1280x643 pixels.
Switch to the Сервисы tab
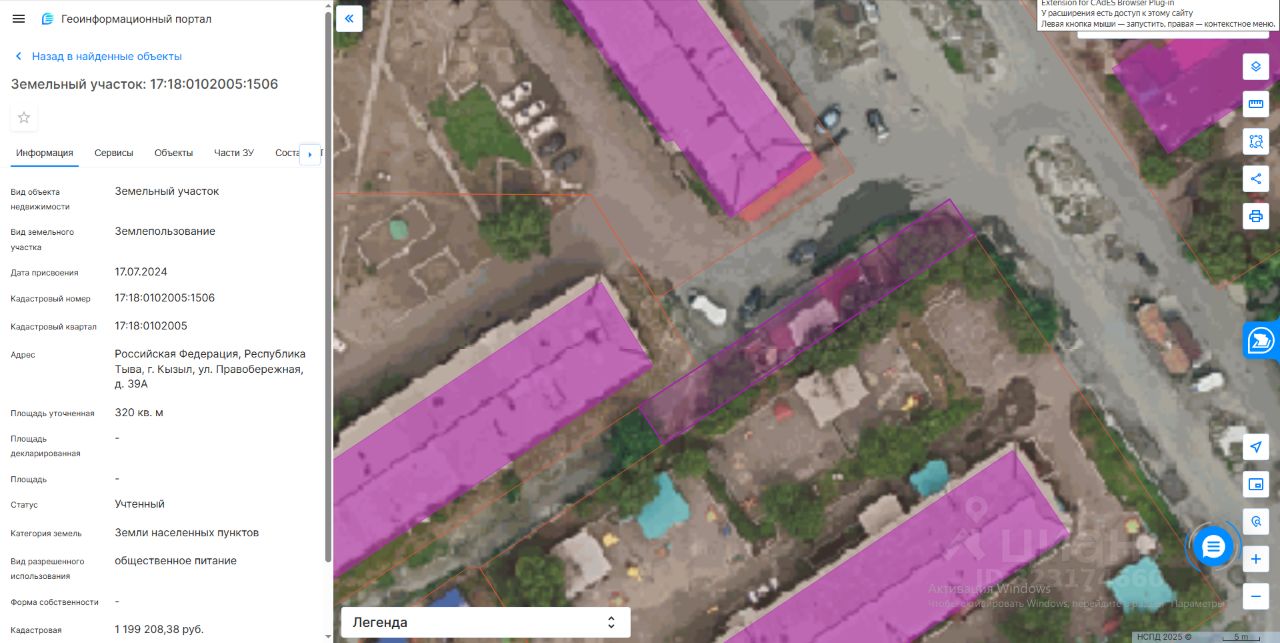coord(114,153)
